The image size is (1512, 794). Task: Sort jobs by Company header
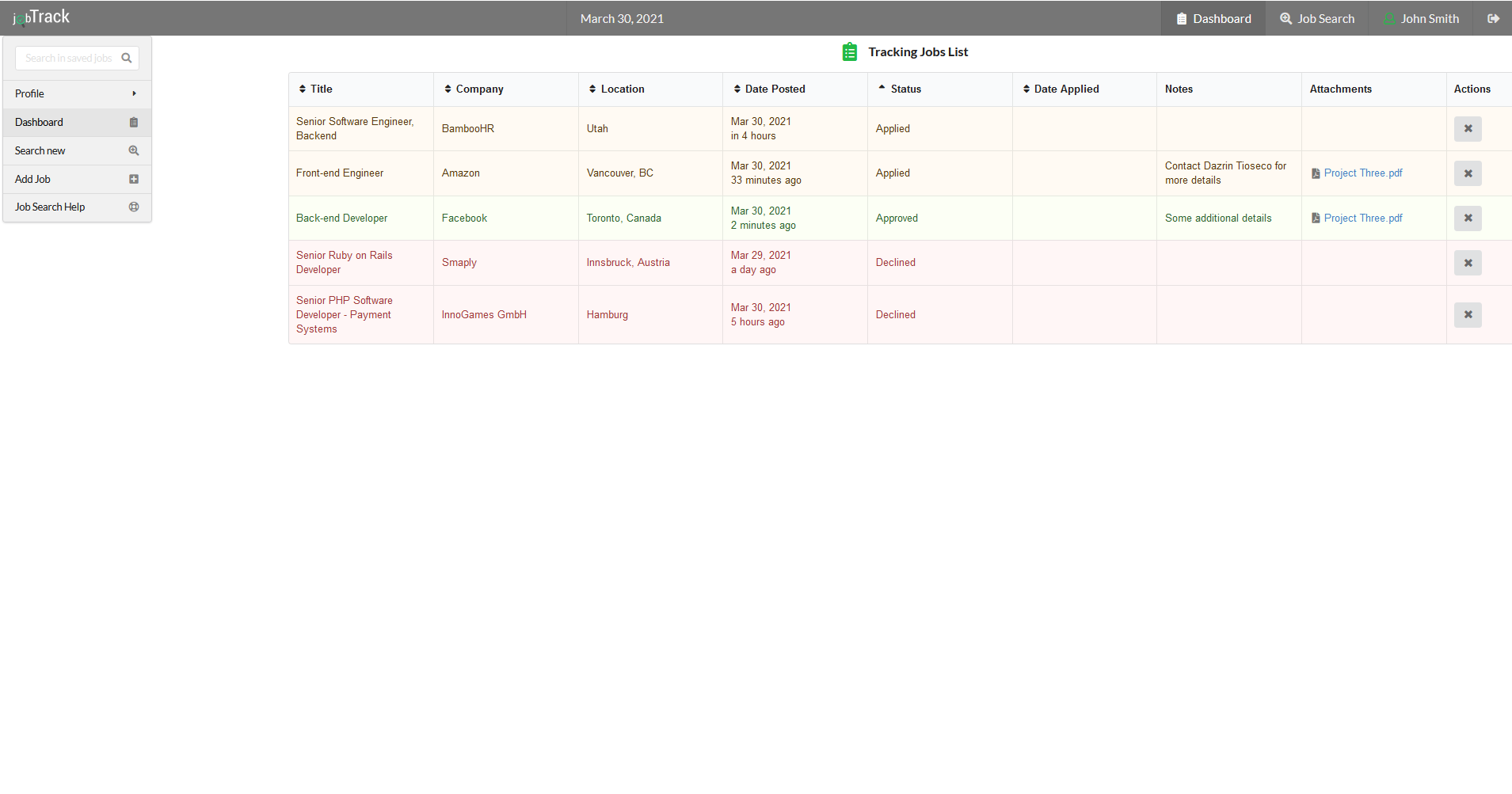coord(474,89)
